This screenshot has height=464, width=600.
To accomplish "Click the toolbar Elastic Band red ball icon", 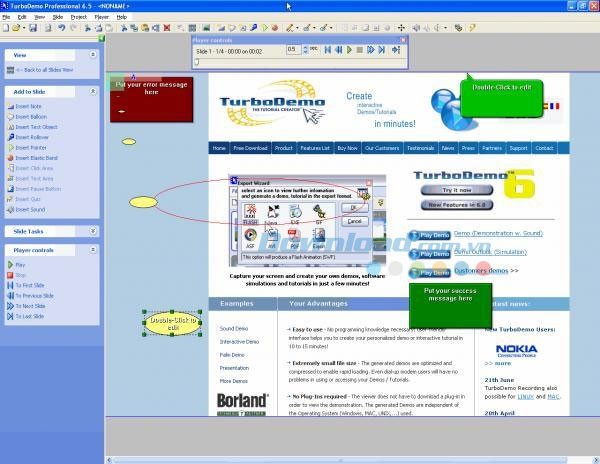I will 274,28.
